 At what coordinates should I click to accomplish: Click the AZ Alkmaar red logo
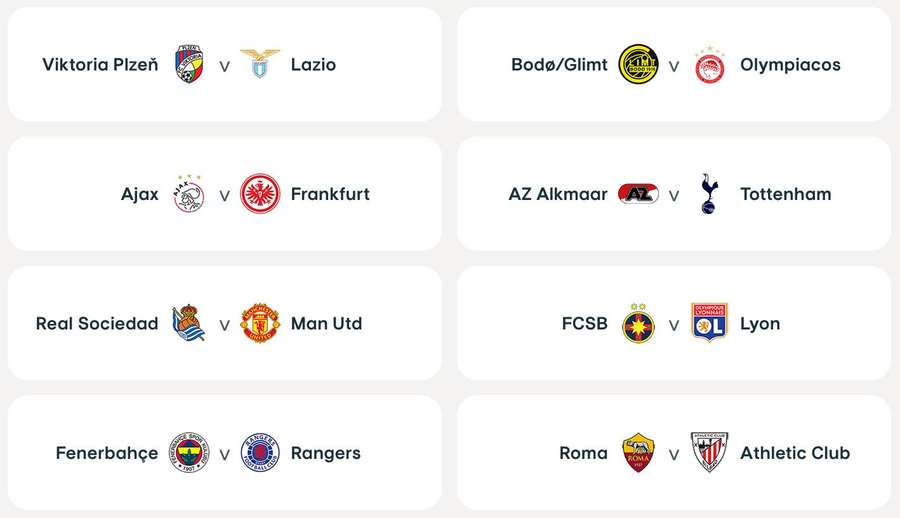click(x=638, y=194)
